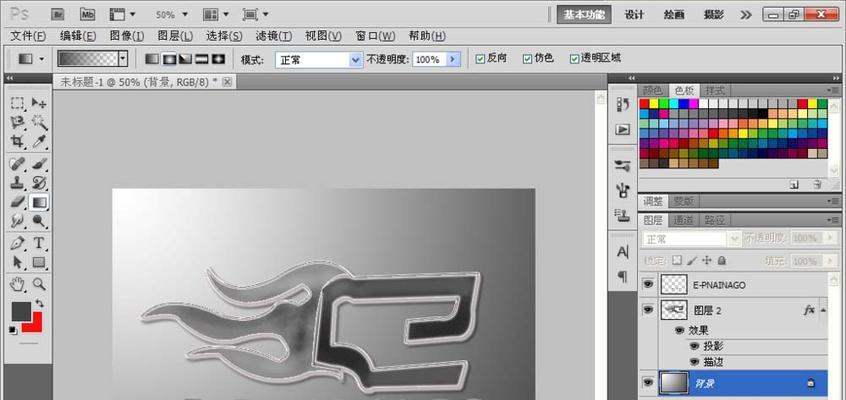Open the History panel icon

tap(623, 105)
